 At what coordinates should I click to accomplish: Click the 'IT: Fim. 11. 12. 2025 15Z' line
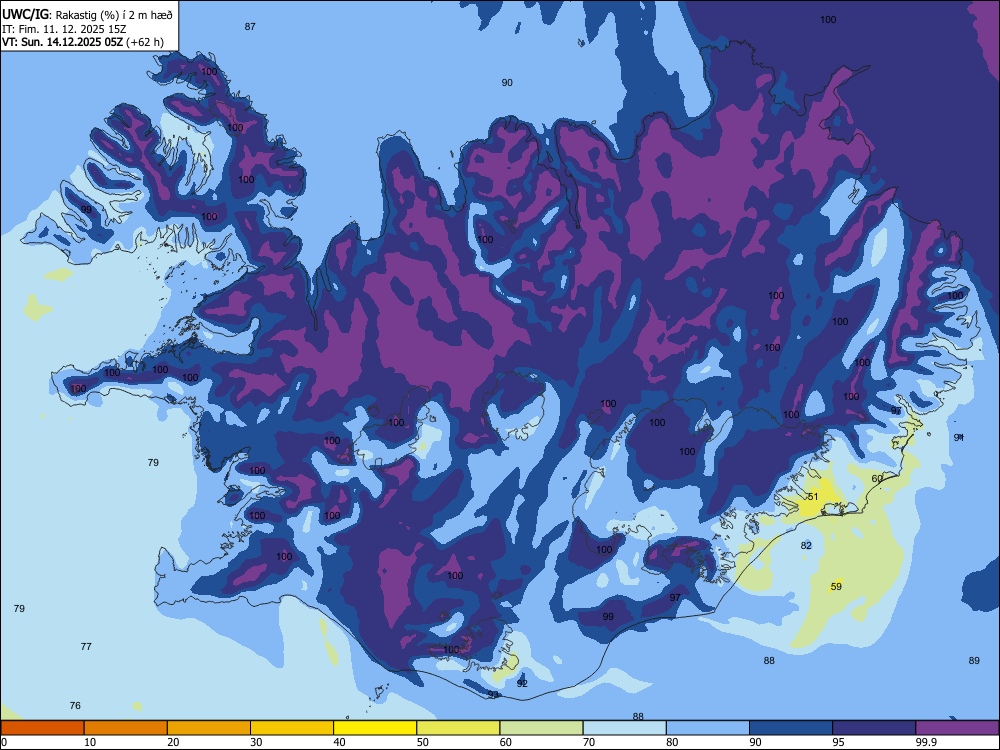click(x=64, y=29)
